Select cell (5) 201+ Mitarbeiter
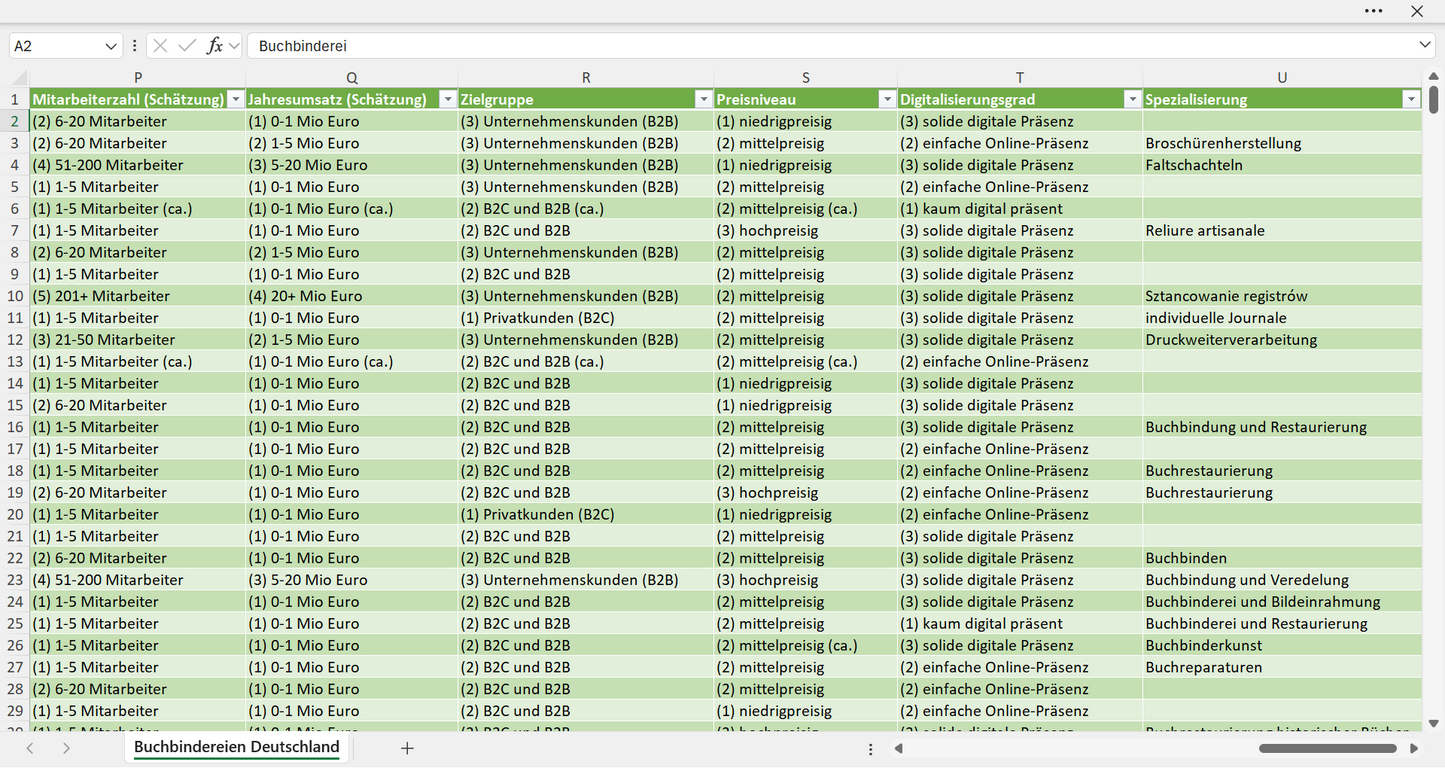 pyautogui.click(x=138, y=296)
